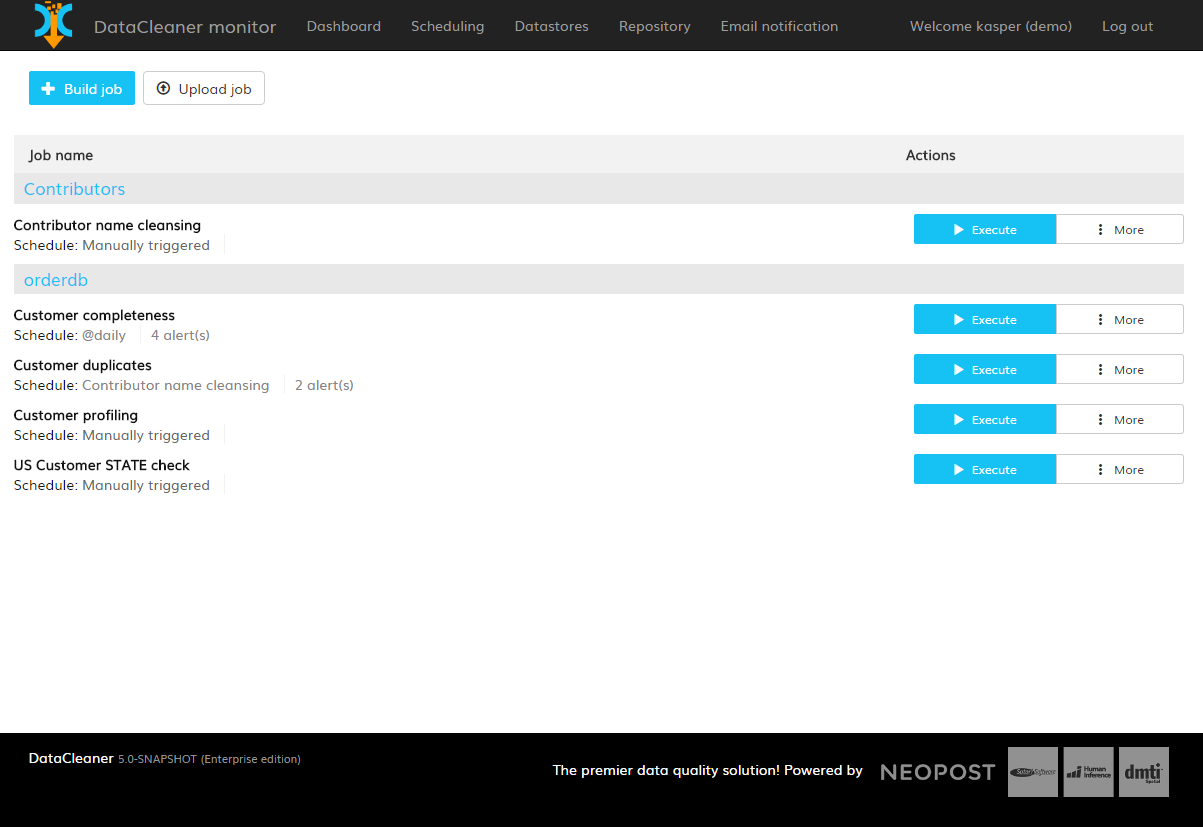Click the 5.0-SNAPSHOT version text
The image size is (1203, 827).
[158, 759]
